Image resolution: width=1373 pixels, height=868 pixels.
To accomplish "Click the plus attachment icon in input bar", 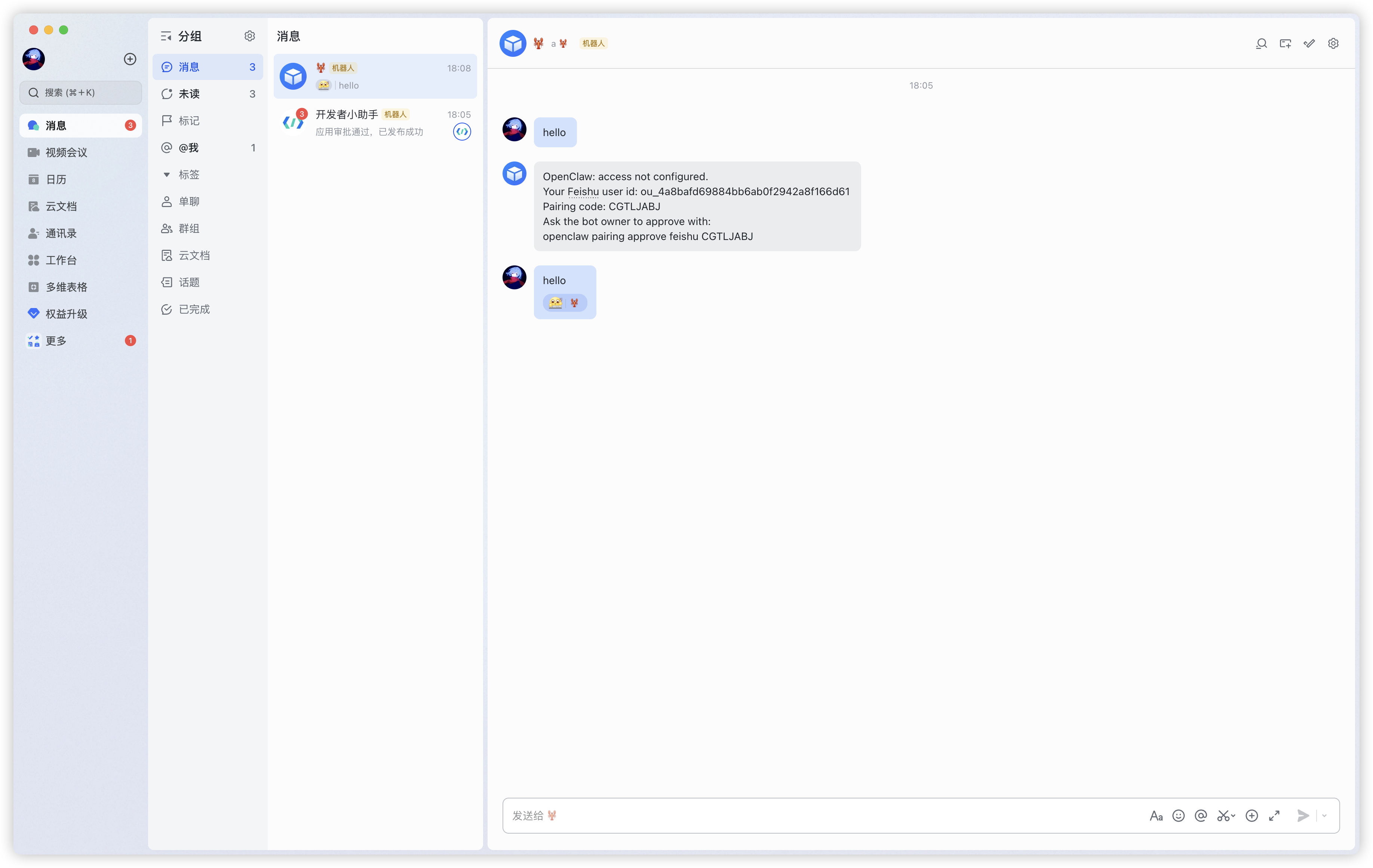I will (x=1251, y=816).
